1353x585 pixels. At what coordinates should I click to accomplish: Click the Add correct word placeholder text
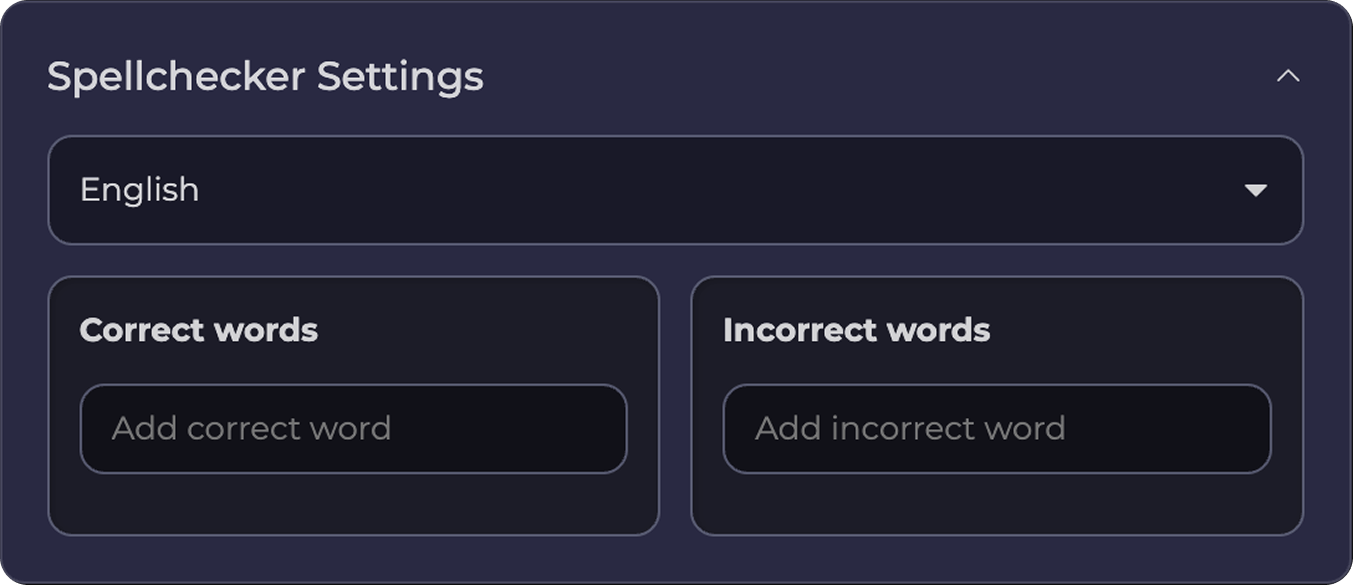pos(251,429)
